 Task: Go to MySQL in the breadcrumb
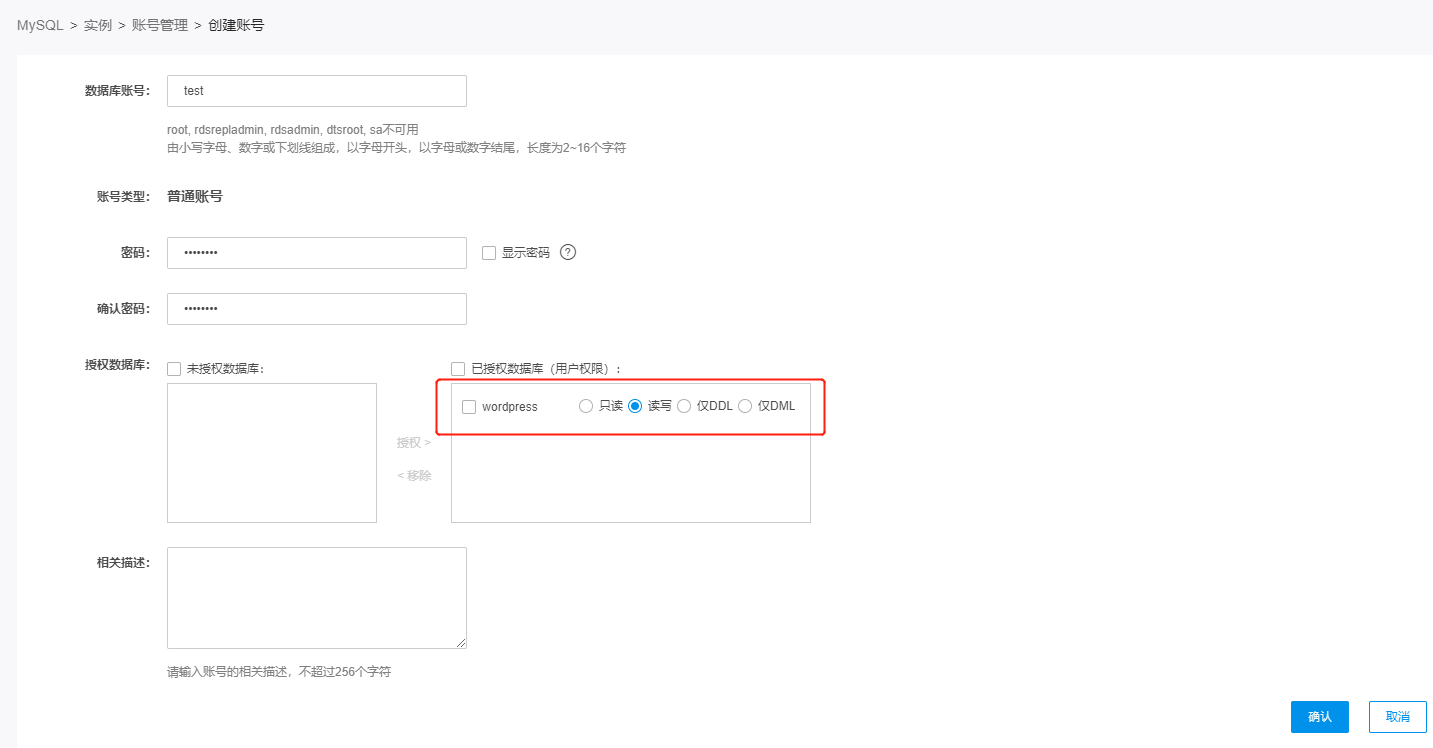[40, 25]
